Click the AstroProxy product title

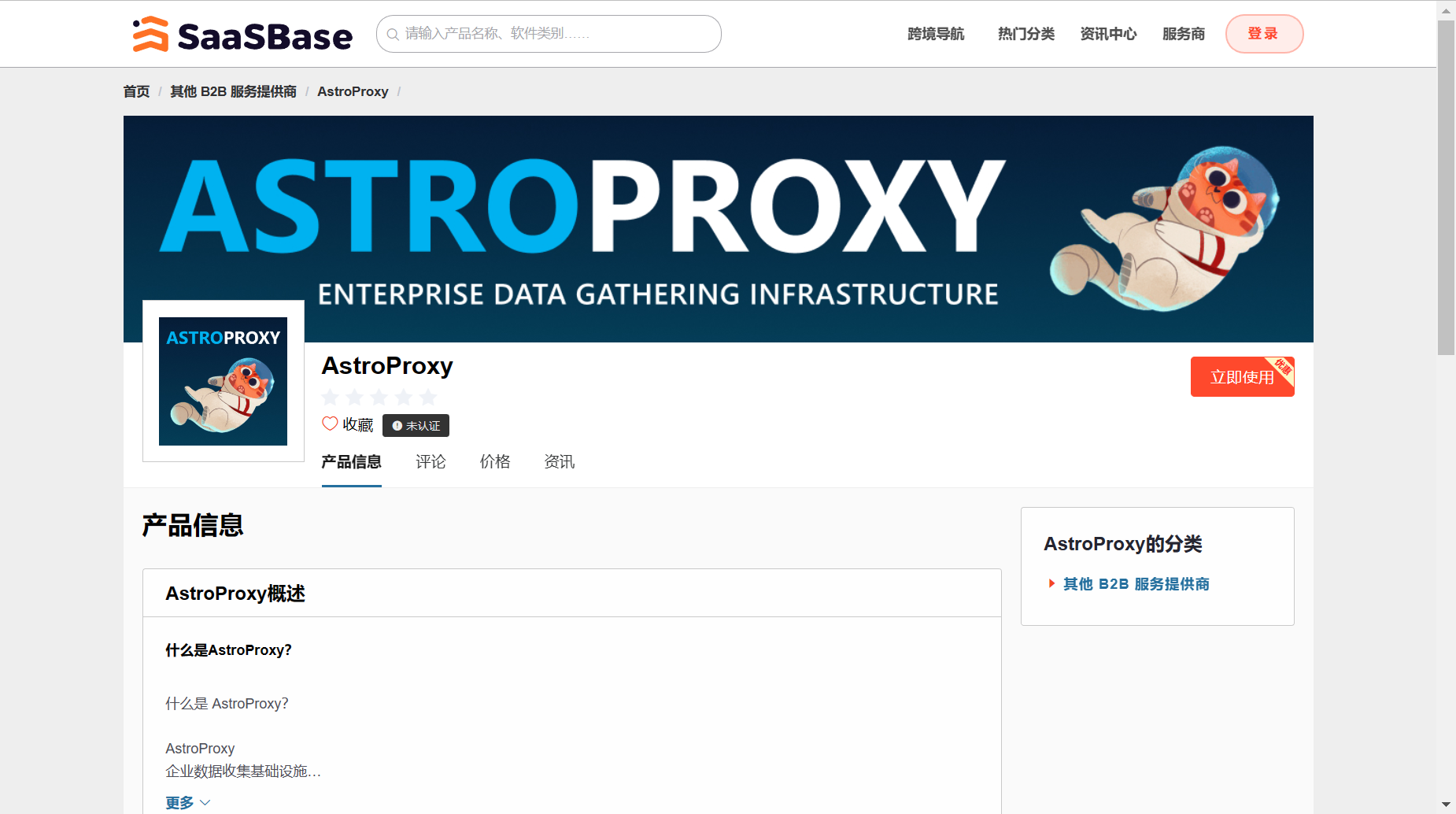(387, 366)
